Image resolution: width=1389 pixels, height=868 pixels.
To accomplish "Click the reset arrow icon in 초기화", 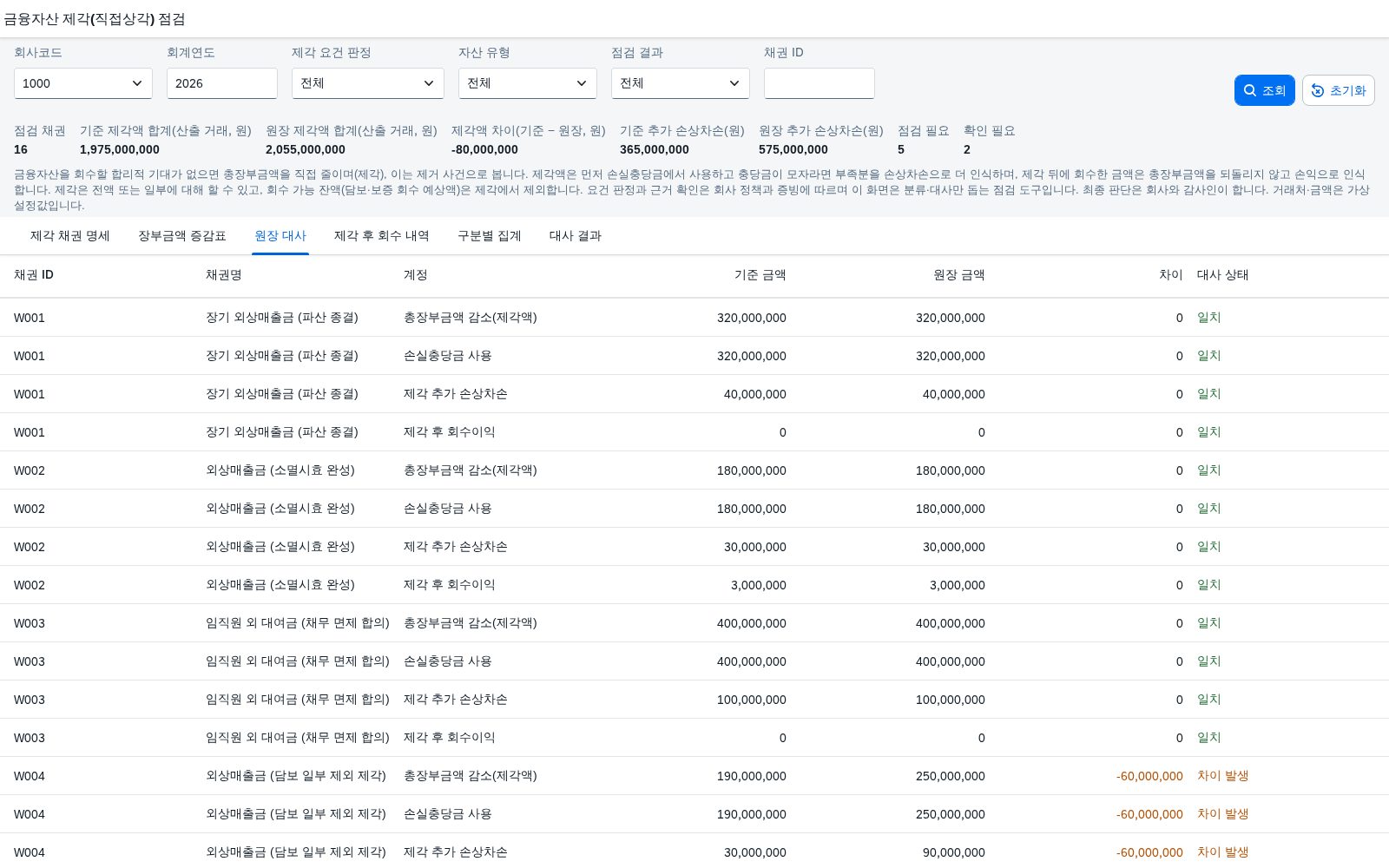I will 1318,90.
